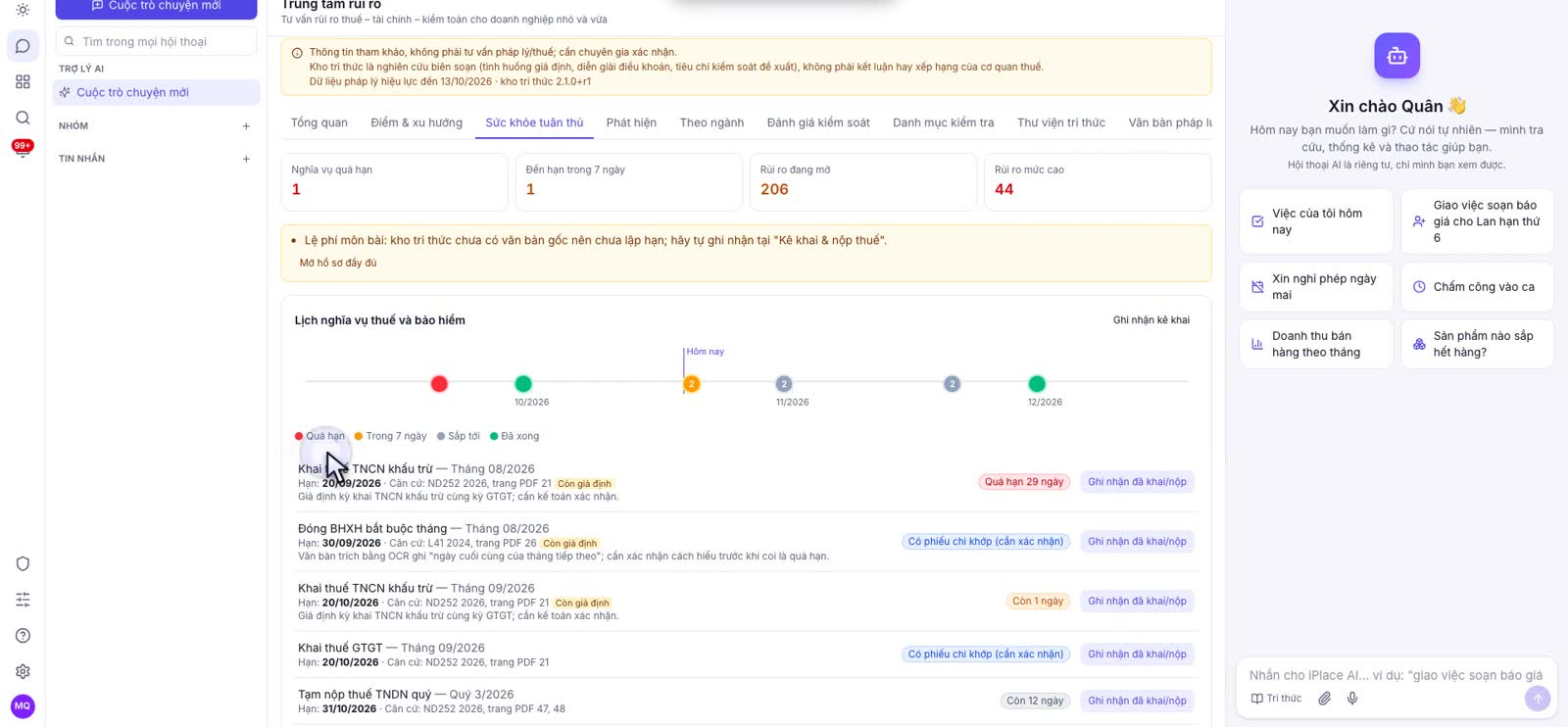Open the Danh mục kiểm tra tab

coord(943,122)
